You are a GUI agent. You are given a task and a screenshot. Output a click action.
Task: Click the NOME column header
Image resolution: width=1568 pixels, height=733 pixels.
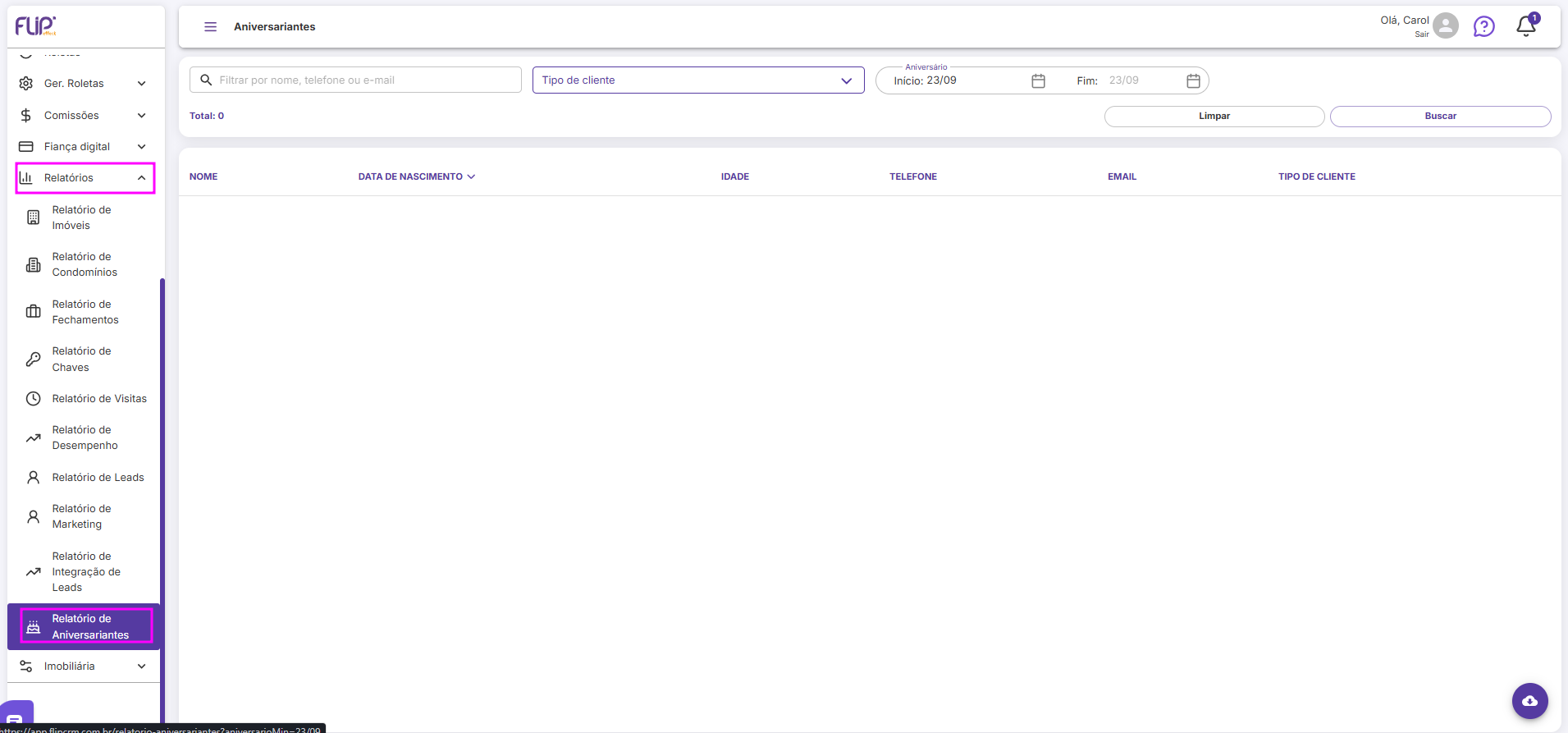click(203, 176)
